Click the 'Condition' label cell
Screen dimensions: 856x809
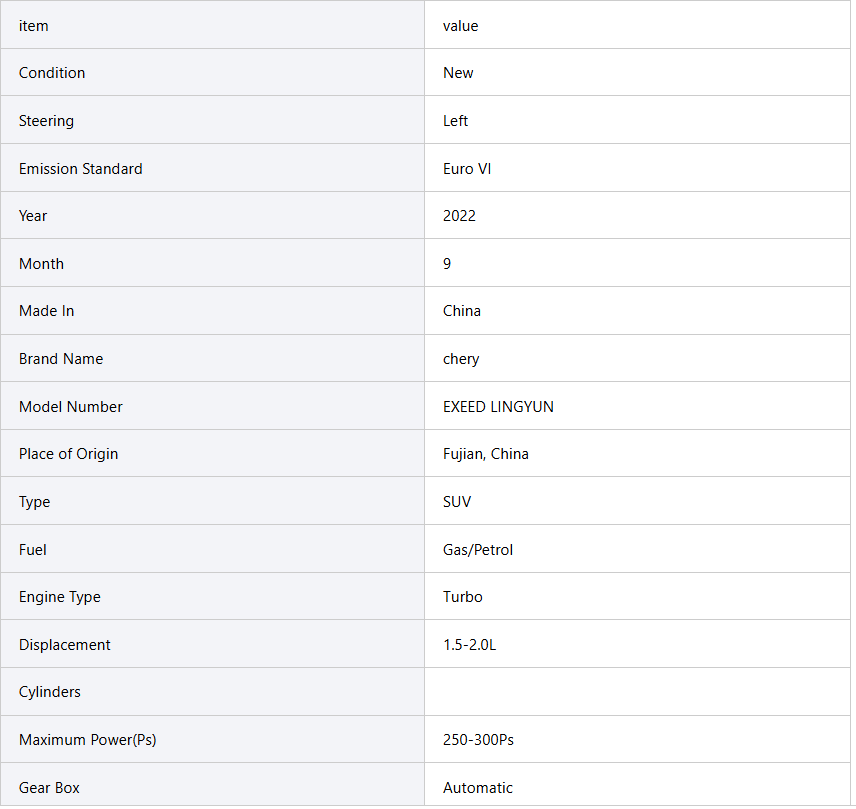52,73
